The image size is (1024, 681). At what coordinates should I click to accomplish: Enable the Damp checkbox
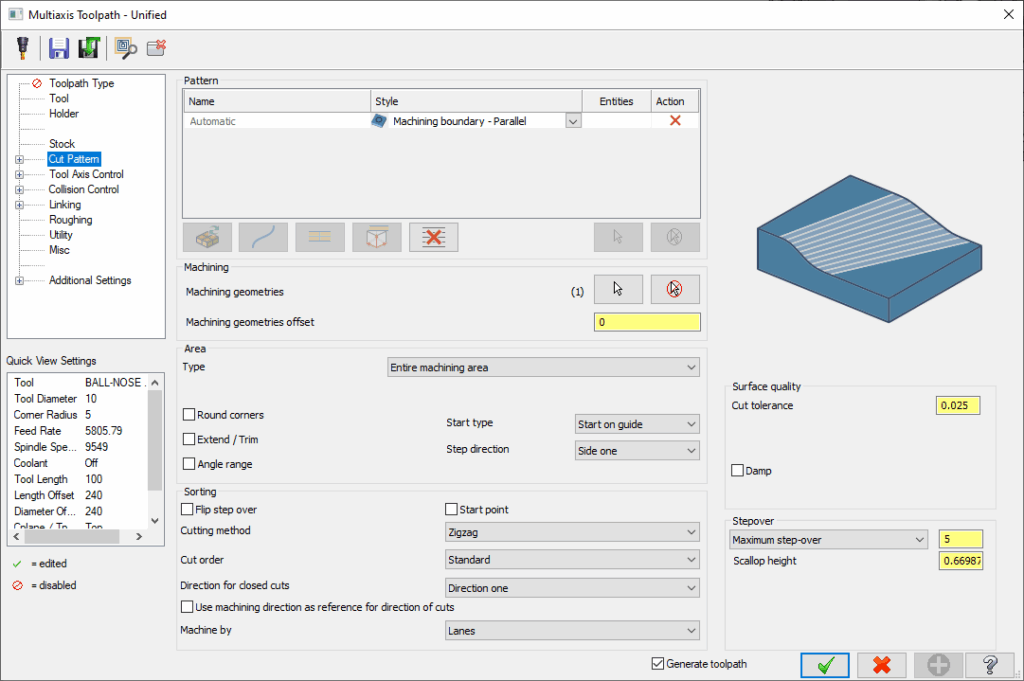point(737,470)
